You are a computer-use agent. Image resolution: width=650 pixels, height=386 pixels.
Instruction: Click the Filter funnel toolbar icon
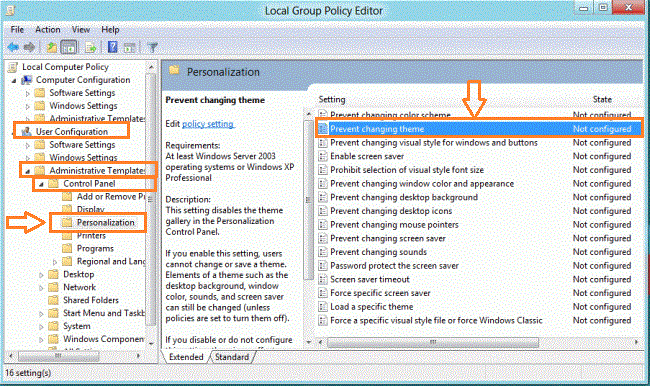click(x=153, y=48)
